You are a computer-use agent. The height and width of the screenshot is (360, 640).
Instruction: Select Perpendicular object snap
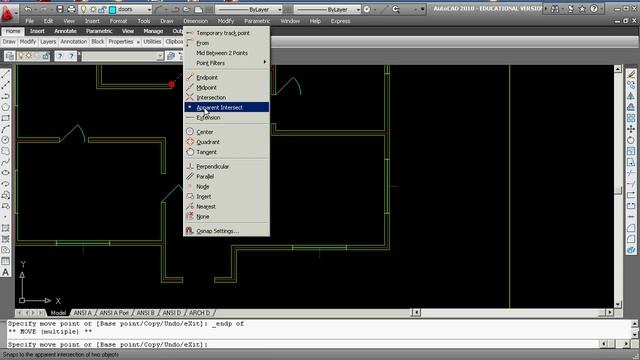[227, 167]
